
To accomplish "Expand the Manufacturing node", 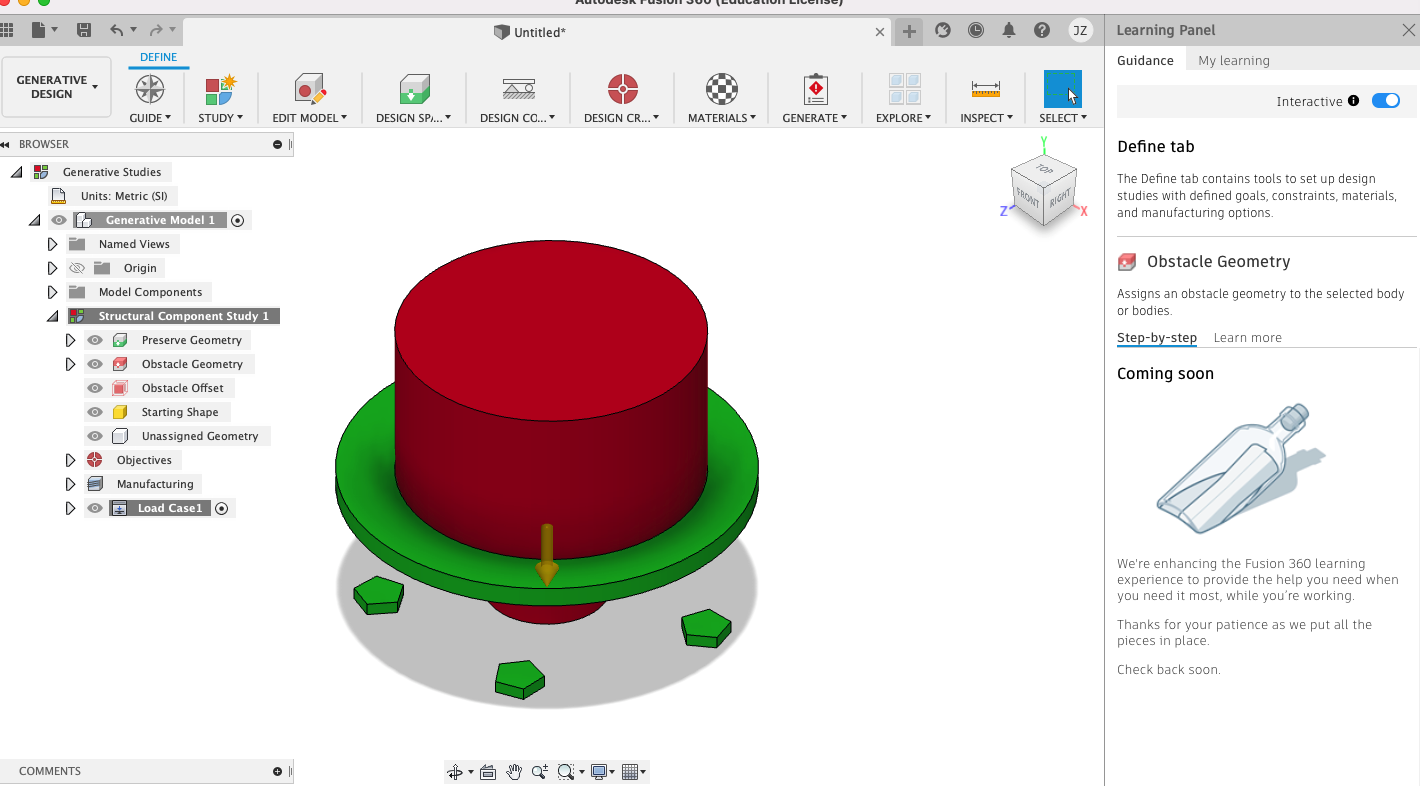I will (x=70, y=484).
